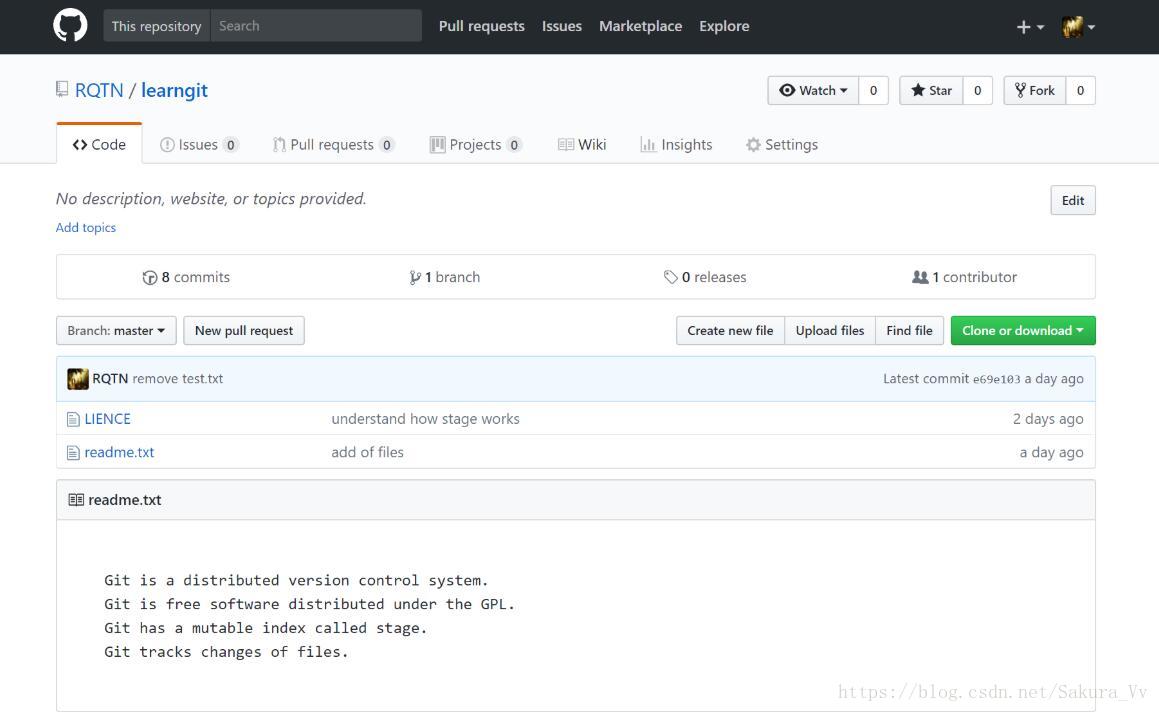This screenshot has width=1159, height=712.
Task: Open the commit hash e69e103
Action: [x=996, y=379]
